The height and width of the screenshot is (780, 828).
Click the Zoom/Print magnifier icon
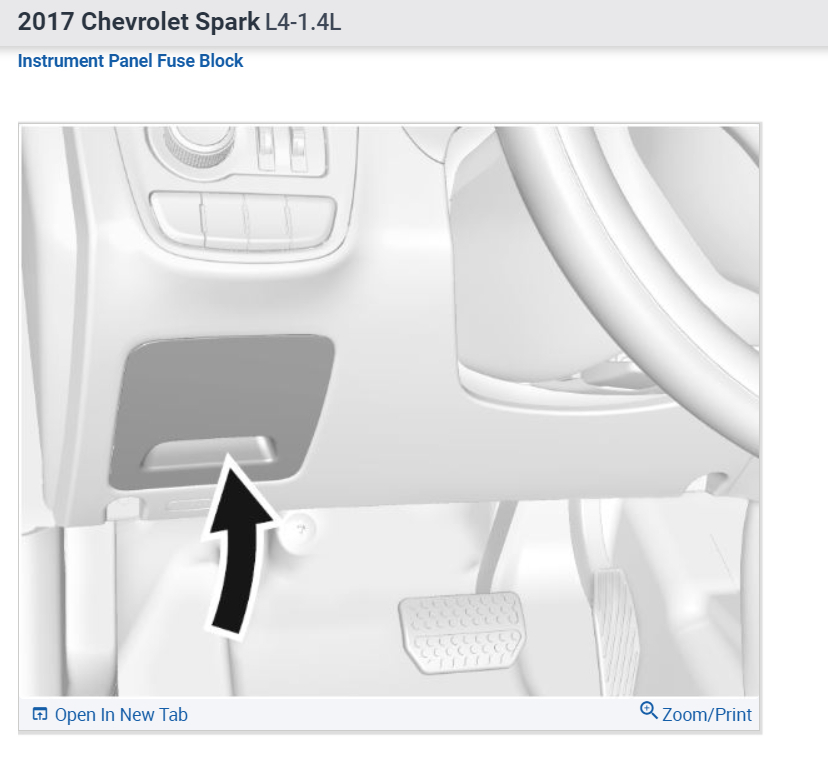(x=648, y=711)
